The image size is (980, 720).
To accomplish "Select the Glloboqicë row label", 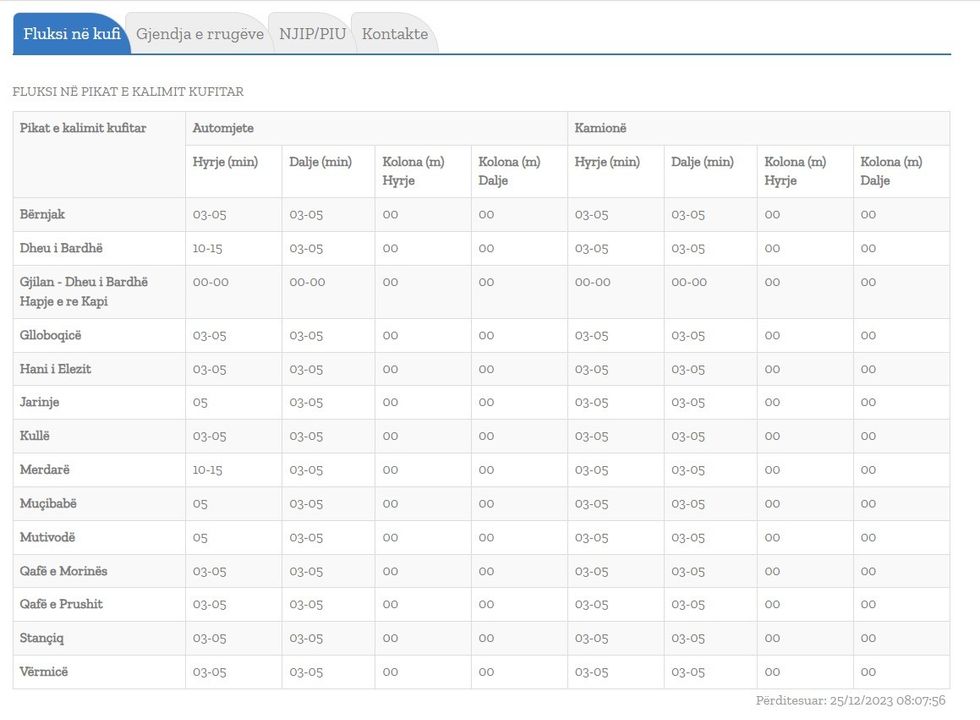I will [x=50, y=335].
